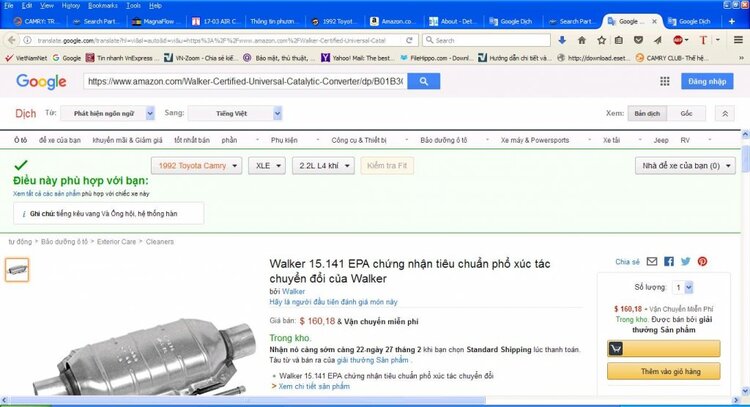Share product on Facebook icon

(669, 262)
